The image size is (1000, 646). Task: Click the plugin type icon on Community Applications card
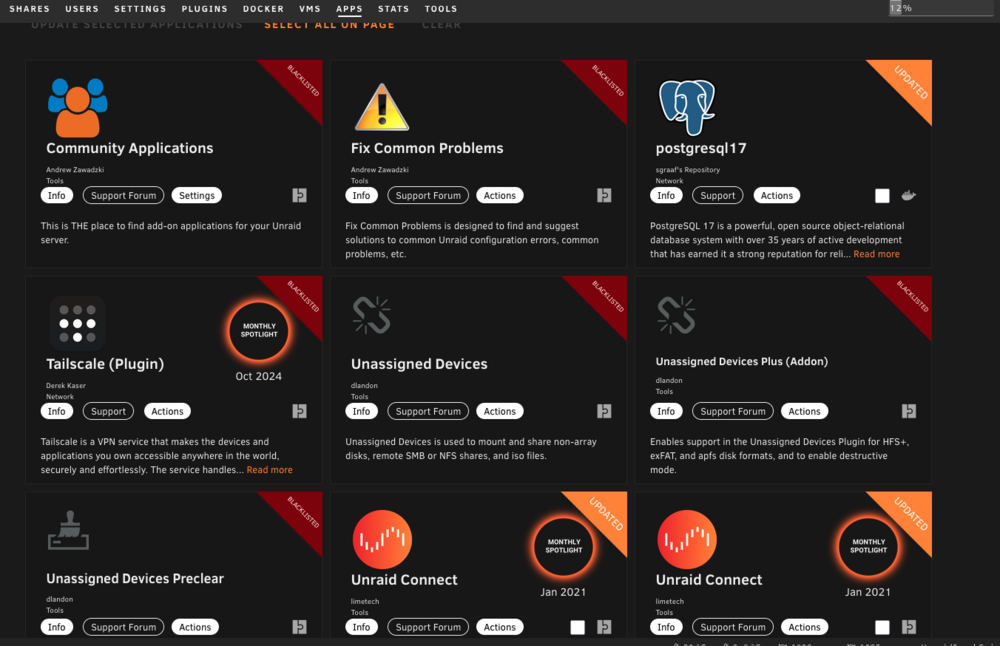pos(299,195)
